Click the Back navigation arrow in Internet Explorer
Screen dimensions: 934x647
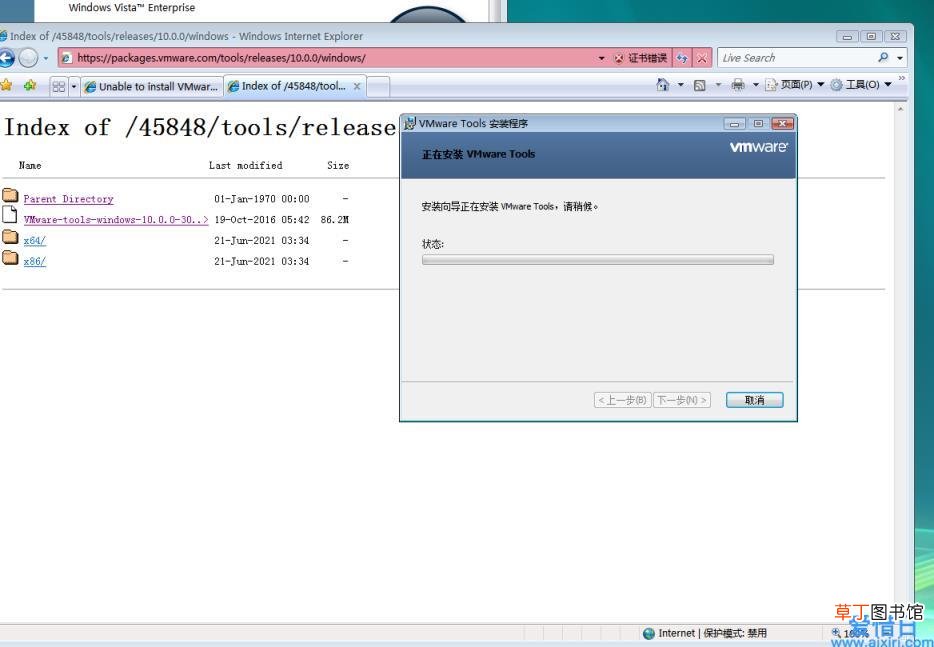click(x=6, y=58)
